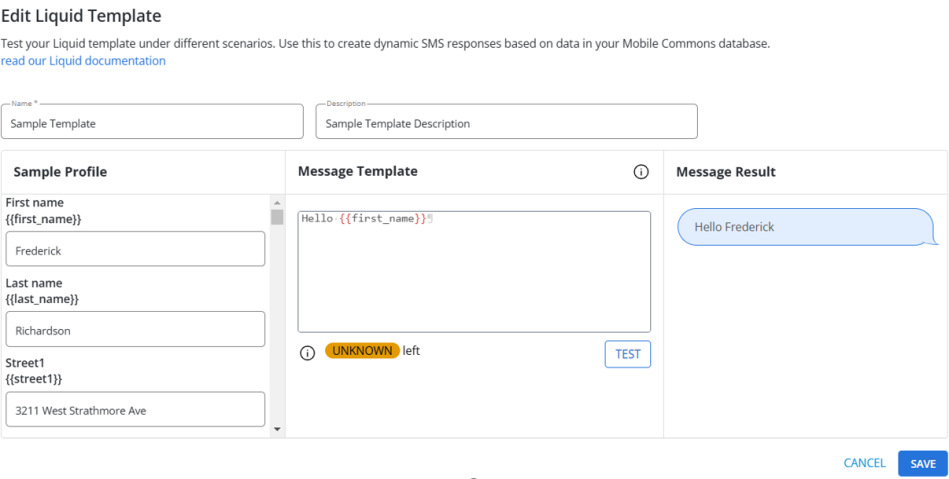Click the Sample Profile scrollbar up arrow
Viewport: 949px width, 479px height.
277,201
